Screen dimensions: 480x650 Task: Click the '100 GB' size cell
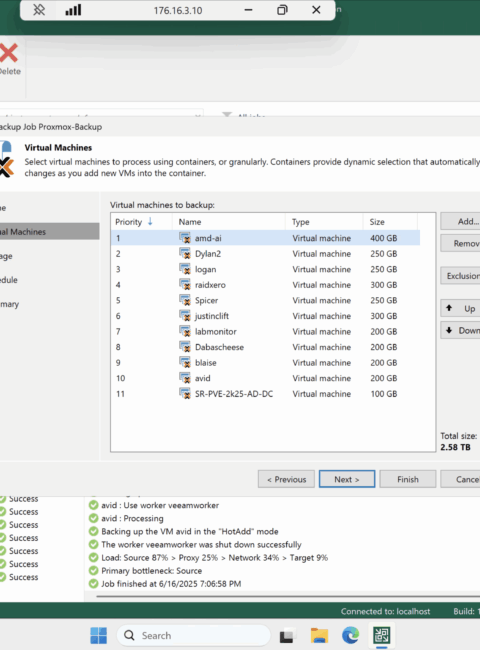point(384,394)
